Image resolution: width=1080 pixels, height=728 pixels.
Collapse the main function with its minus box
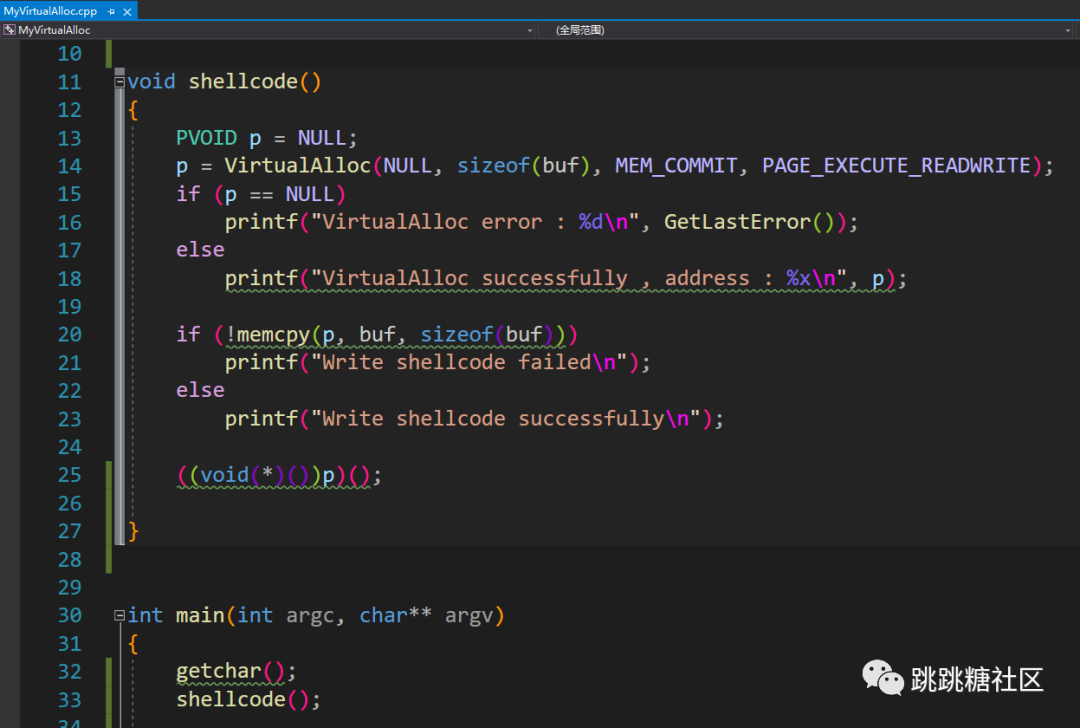click(118, 614)
